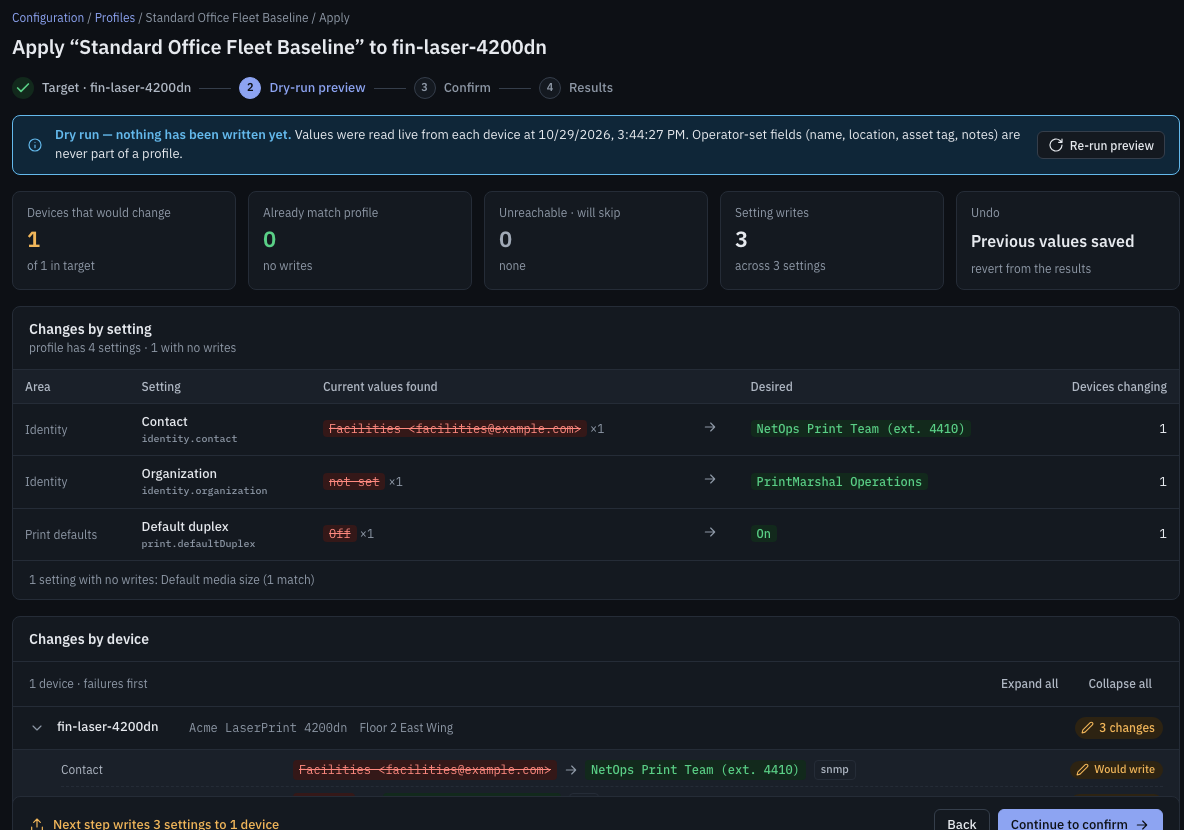
Task: Click the Floor 2 East Wing location text
Action: click(x=406, y=728)
